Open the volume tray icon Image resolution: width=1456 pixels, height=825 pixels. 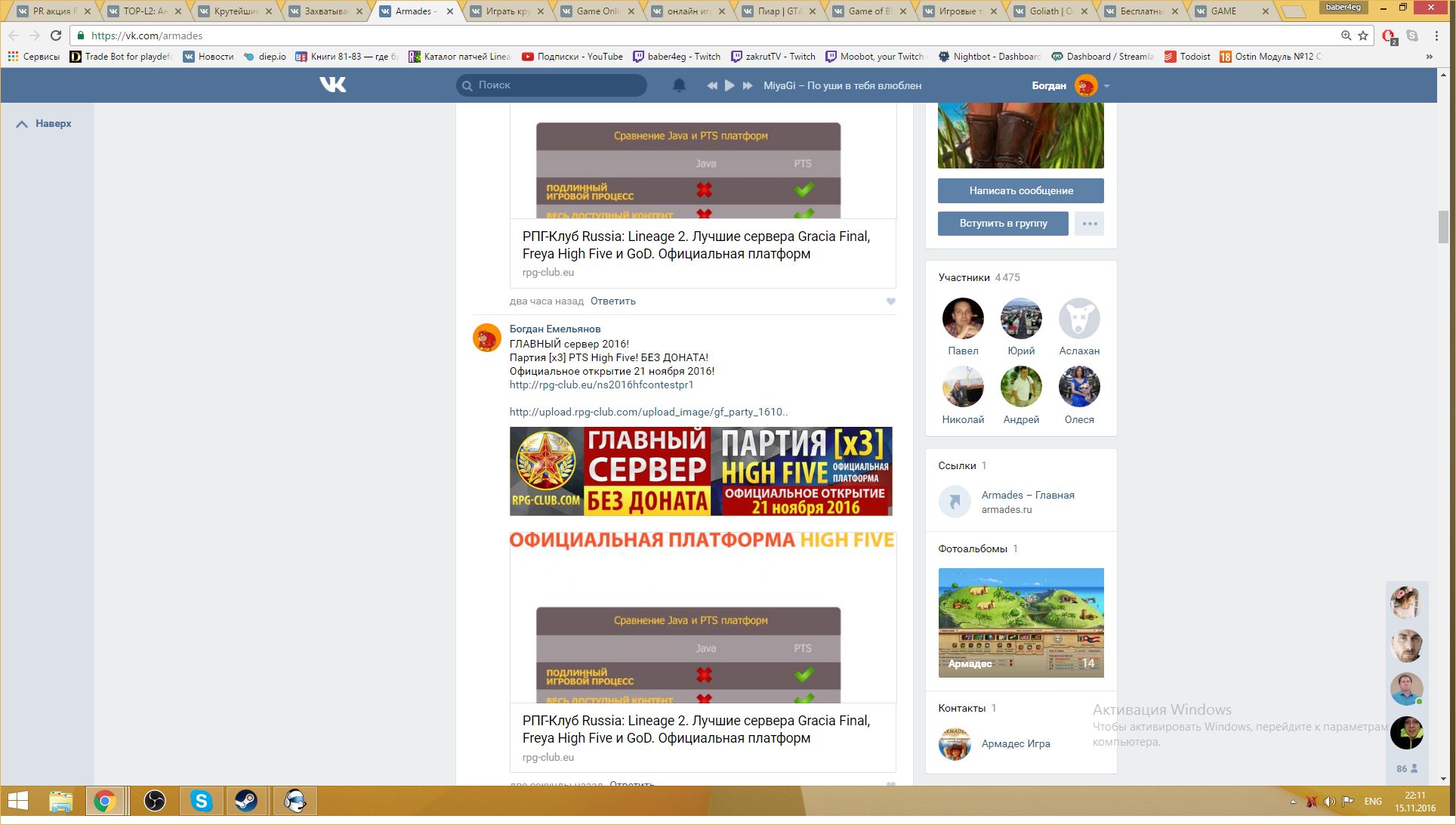pos(1329,802)
